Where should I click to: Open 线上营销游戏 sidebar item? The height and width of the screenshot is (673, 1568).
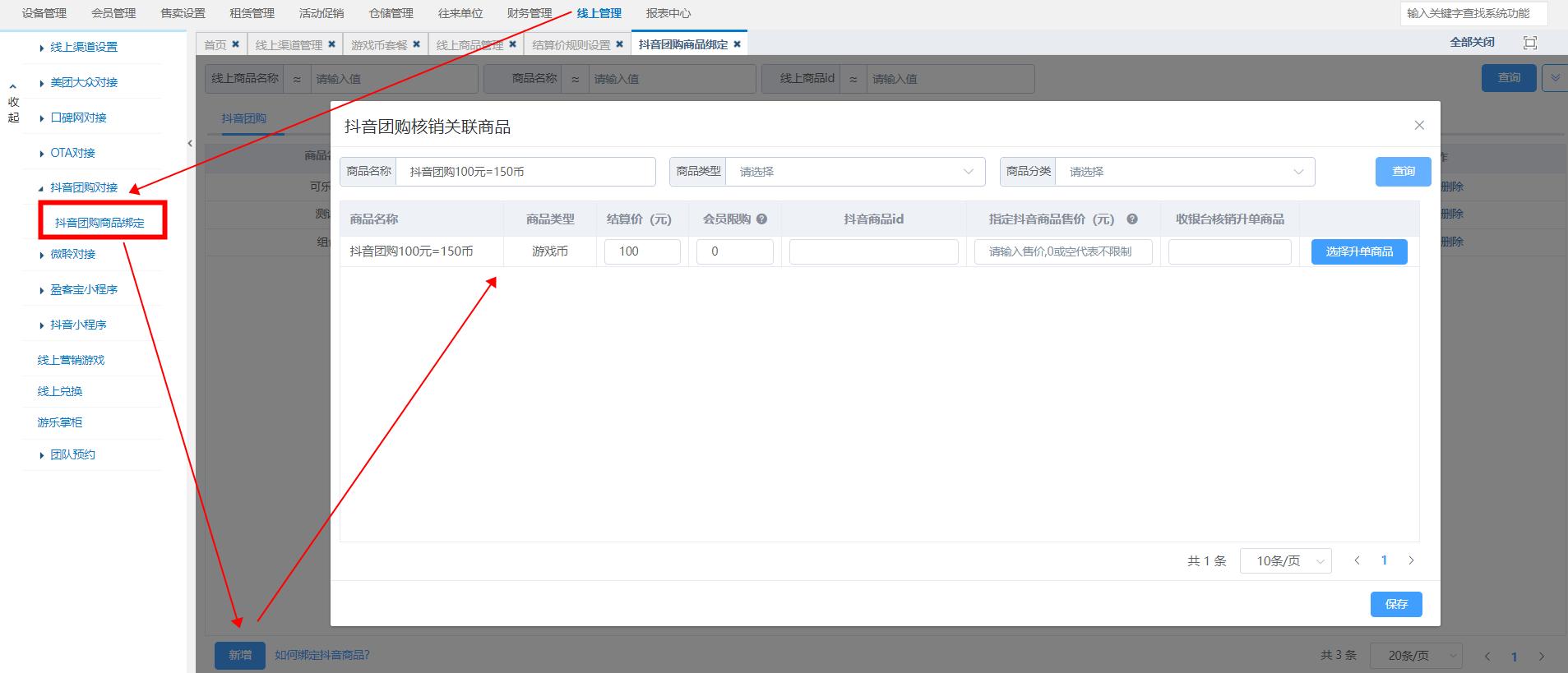pyautogui.click(x=71, y=360)
